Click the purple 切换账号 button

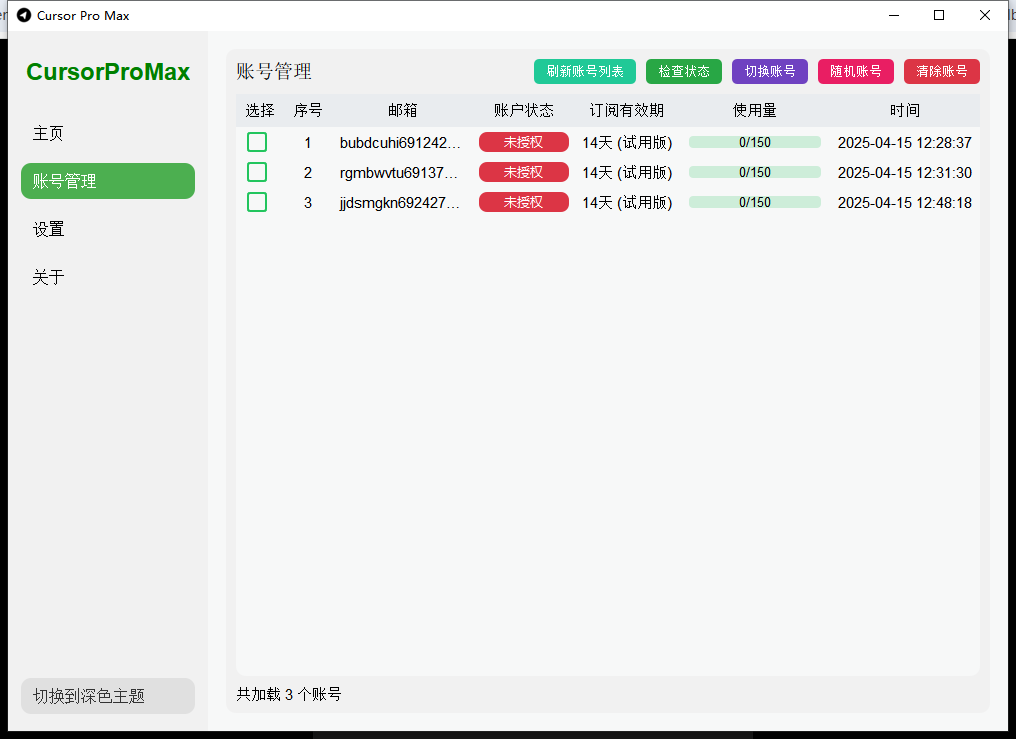[770, 71]
